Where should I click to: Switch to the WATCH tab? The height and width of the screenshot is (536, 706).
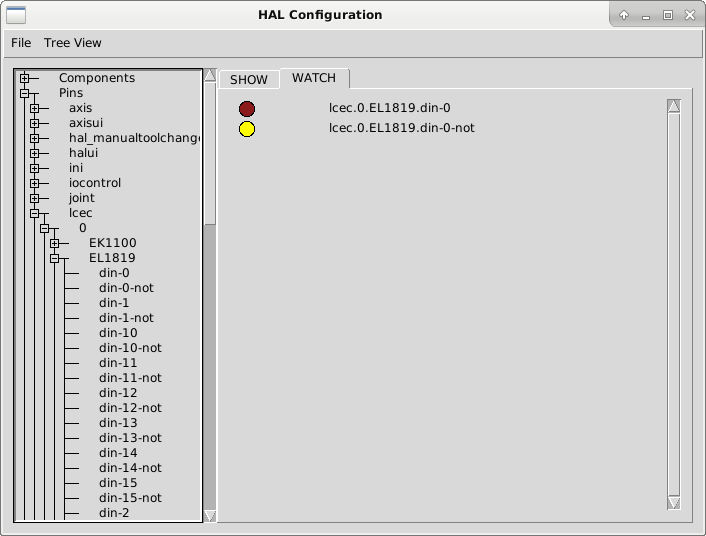click(x=314, y=78)
